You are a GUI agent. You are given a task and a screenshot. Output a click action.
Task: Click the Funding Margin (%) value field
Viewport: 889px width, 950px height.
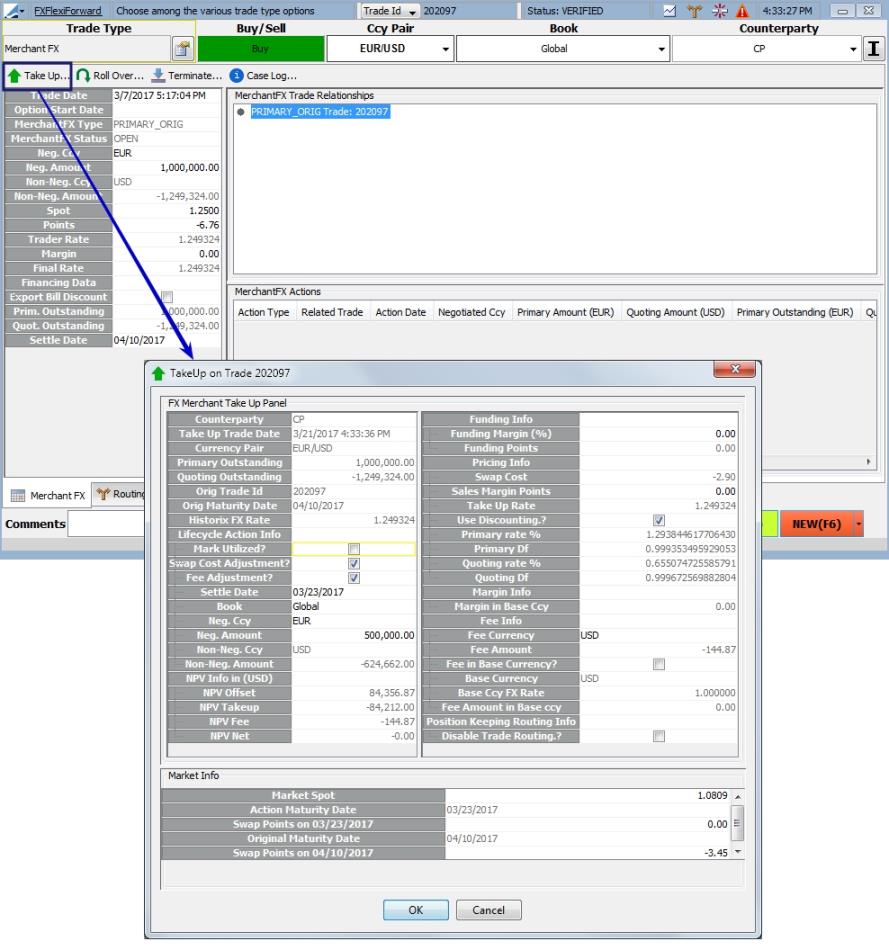click(x=659, y=434)
